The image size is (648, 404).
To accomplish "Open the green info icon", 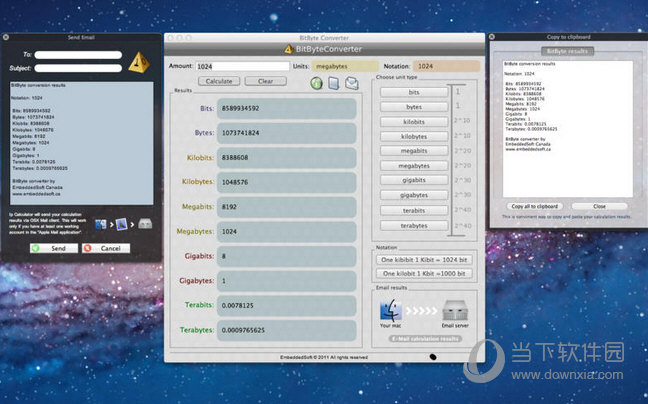I will pos(316,83).
